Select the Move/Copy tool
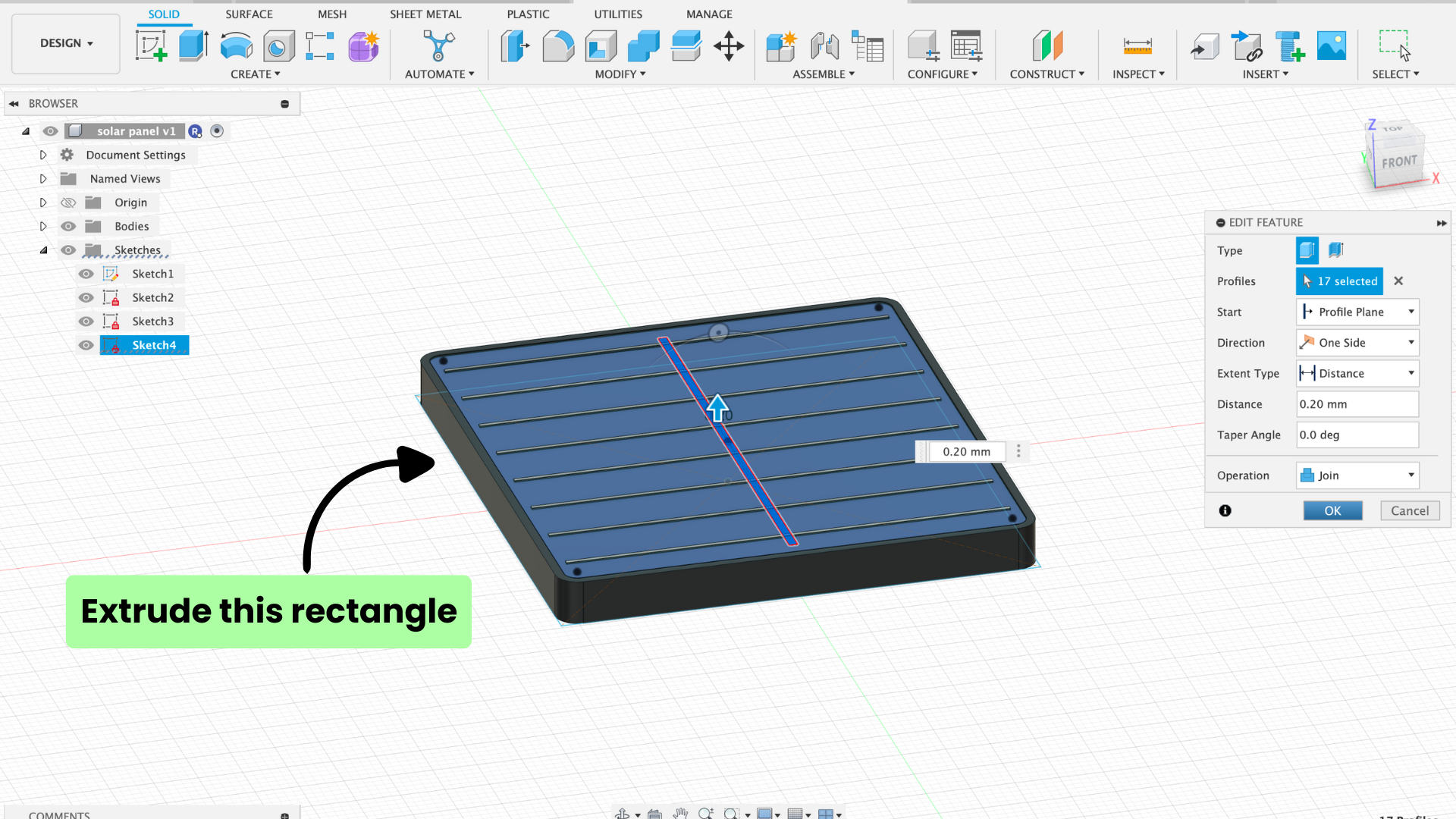The width and height of the screenshot is (1456, 819). click(x=729, y=45)
